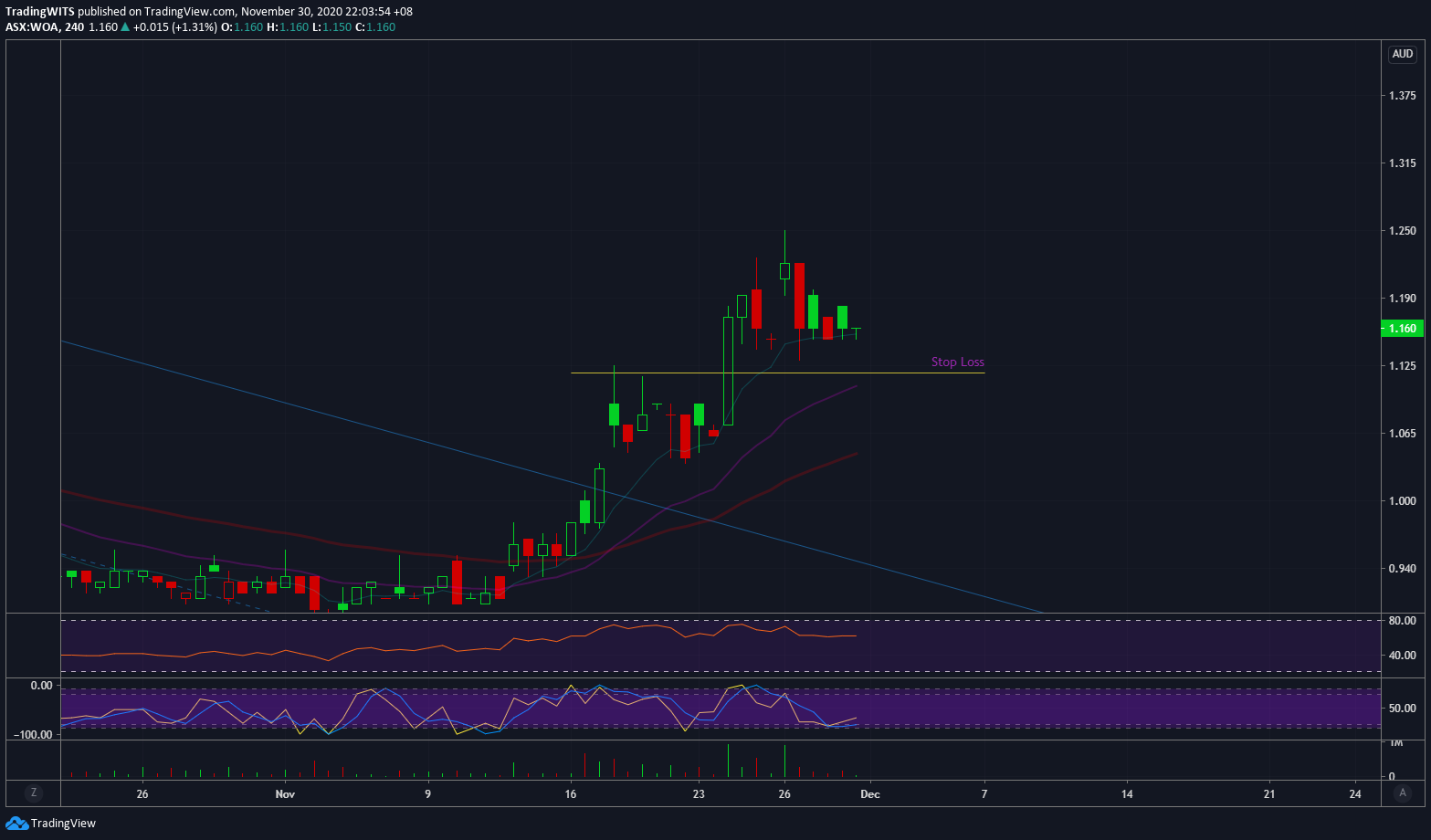The image size is (1431, 840).
Task: Click the green 1.160 current price tag
Action: (1402, 329)
